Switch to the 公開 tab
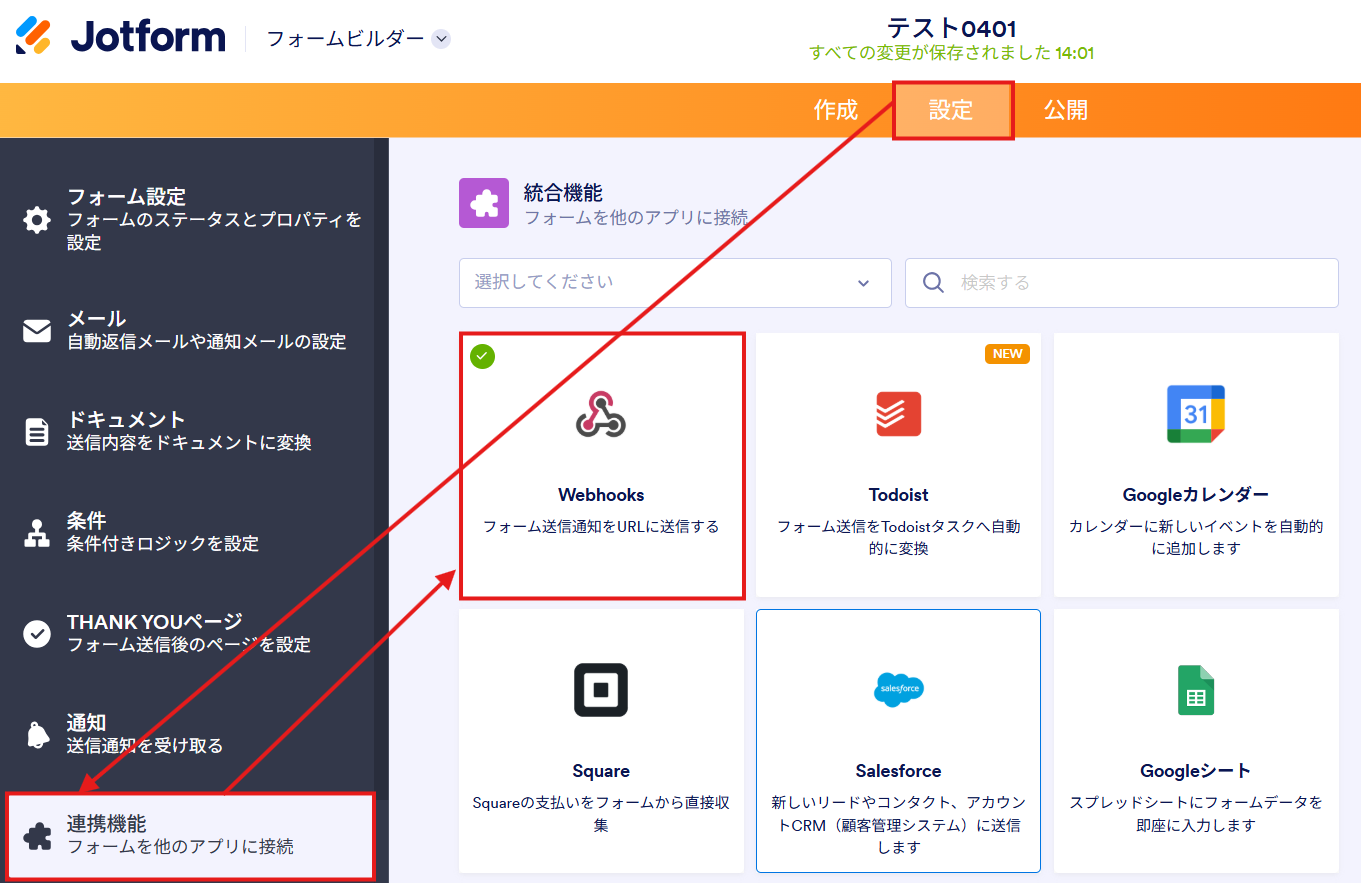 (x=1066, y=110)
